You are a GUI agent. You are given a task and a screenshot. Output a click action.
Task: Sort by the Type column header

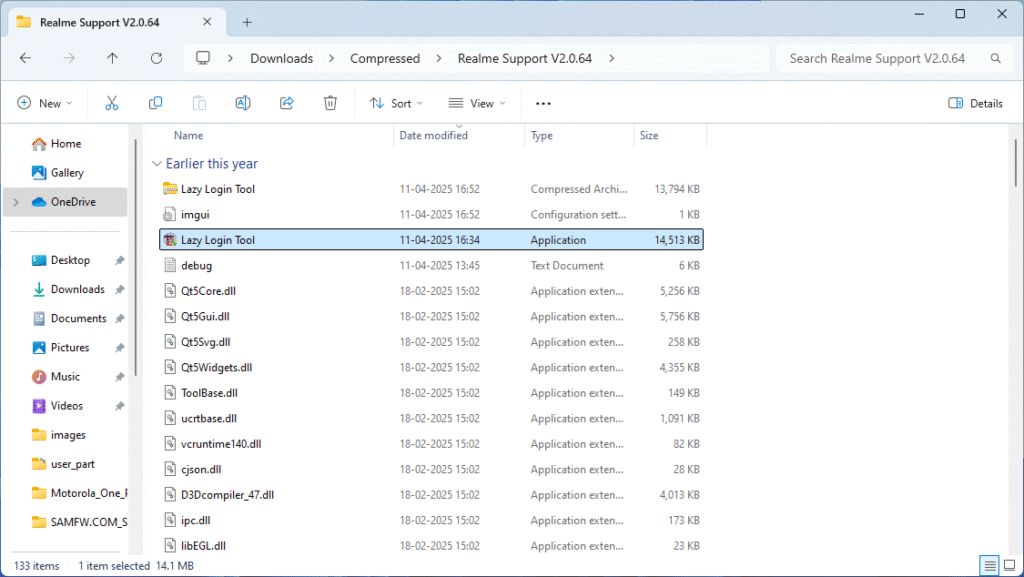(x=541, y=135)
